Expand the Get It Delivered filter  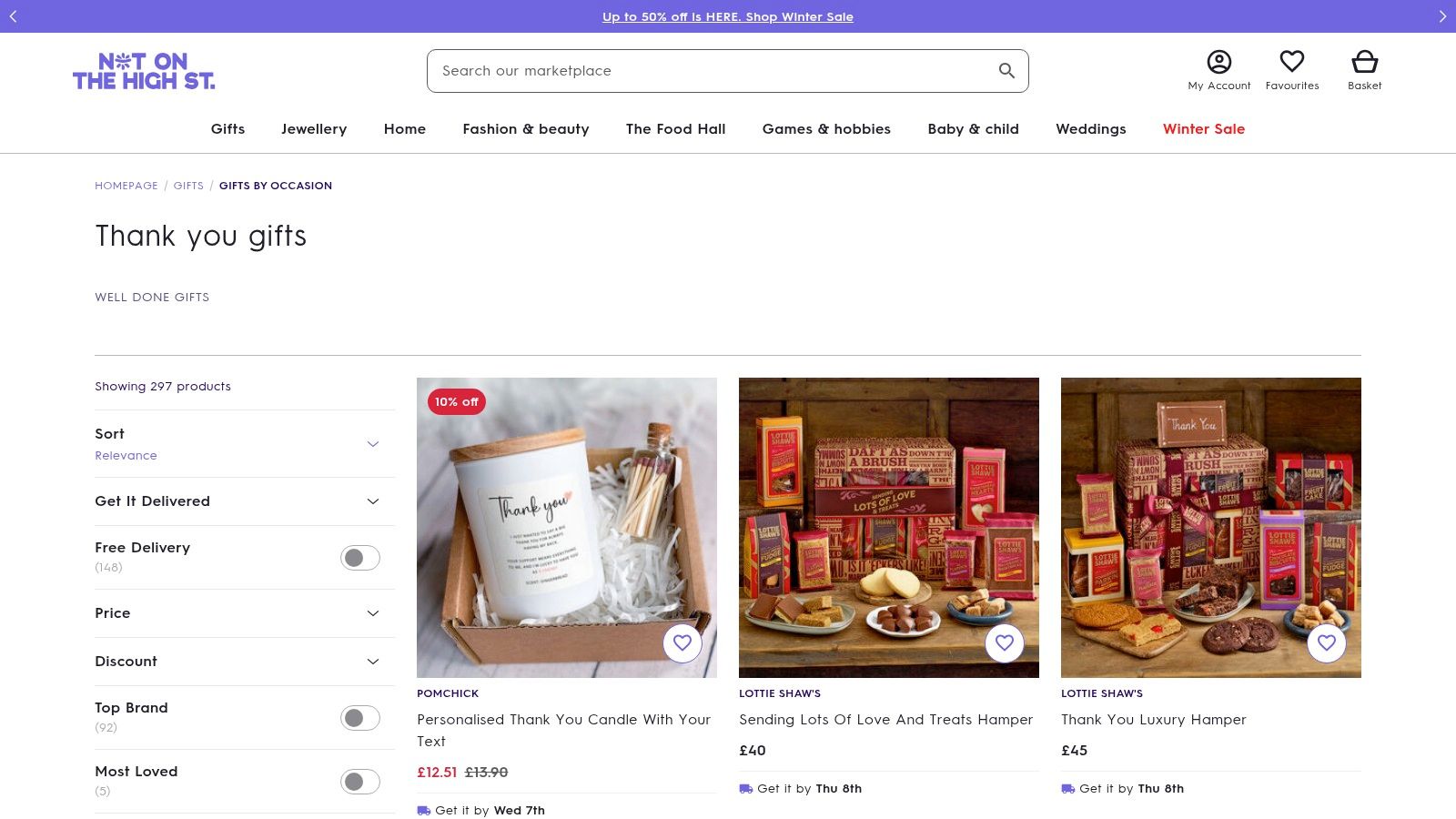tap(245, 501)
